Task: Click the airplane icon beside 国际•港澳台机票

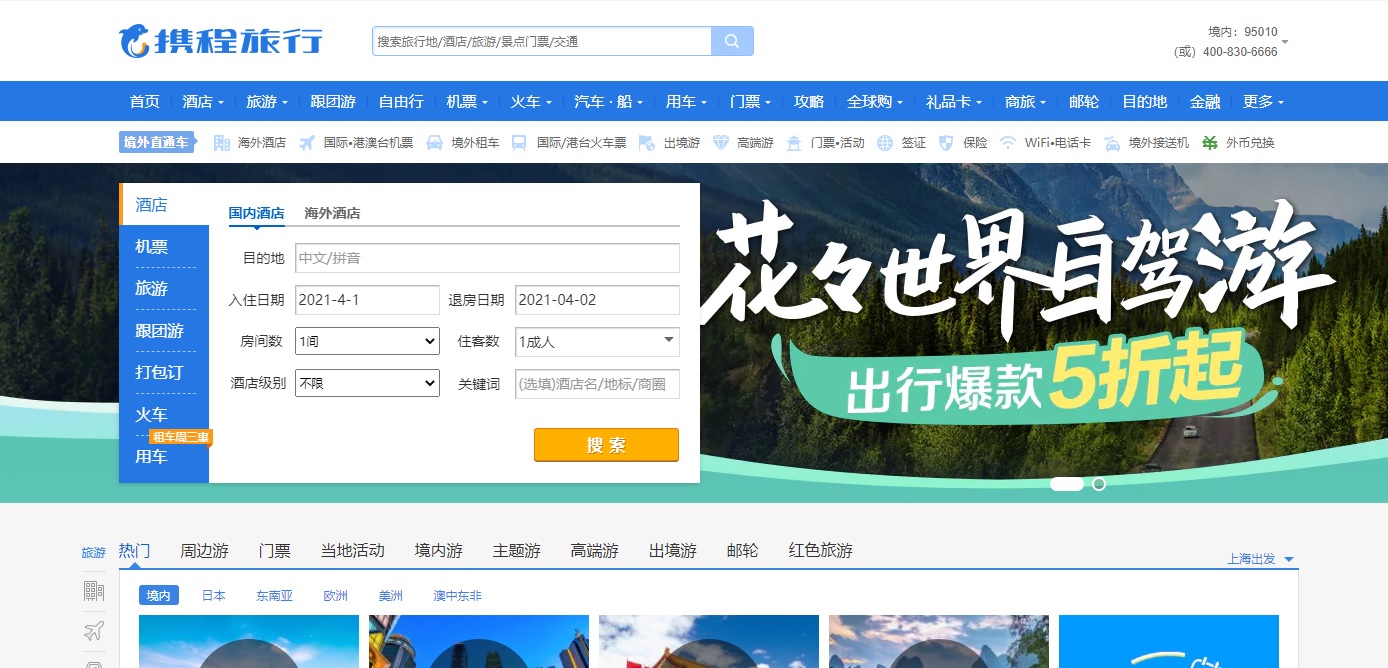Action: [x=307, y=143]
